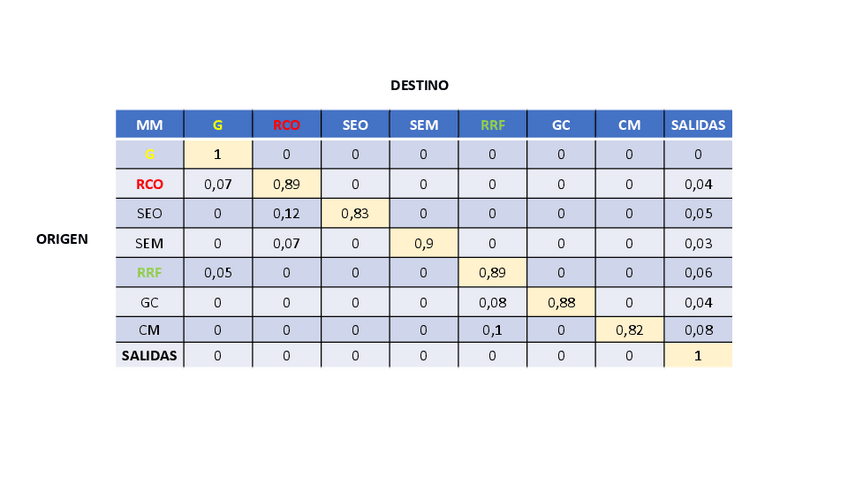Click the DESTINO title text
Screen dimensions: 848x477
click(x=420, y=86)
